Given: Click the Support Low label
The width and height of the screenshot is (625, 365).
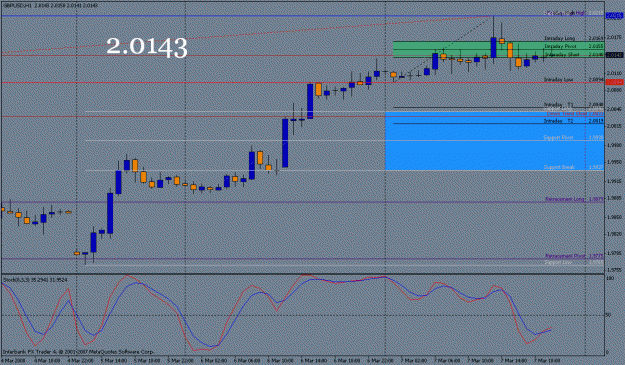Looking at the screenshot, I should (558, 262).
